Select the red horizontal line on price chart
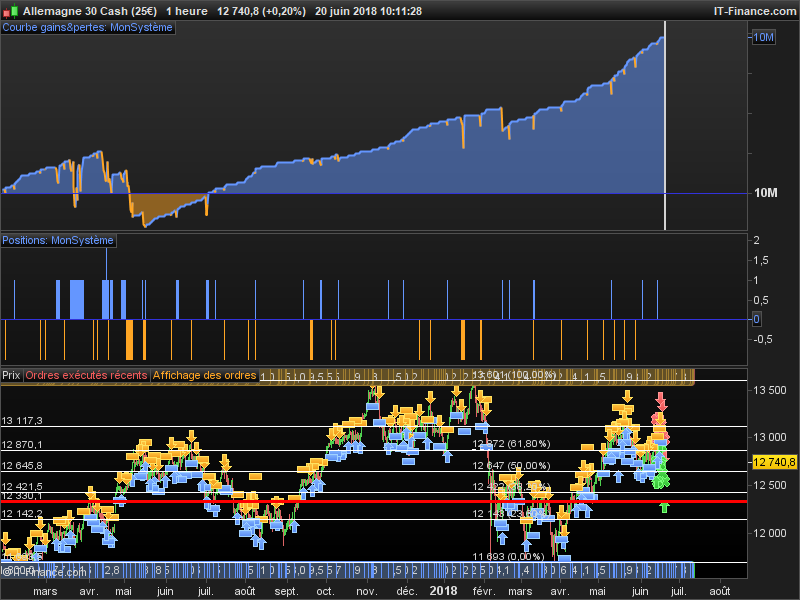This screenshot has height=600, width=800. coord(373,502)
